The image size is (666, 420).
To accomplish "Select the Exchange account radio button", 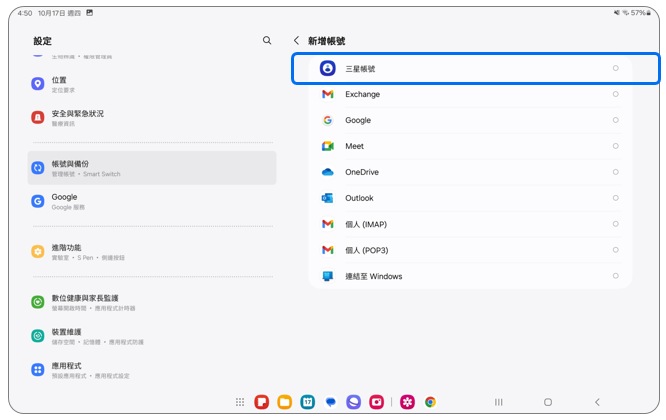I will click(615, 94).
